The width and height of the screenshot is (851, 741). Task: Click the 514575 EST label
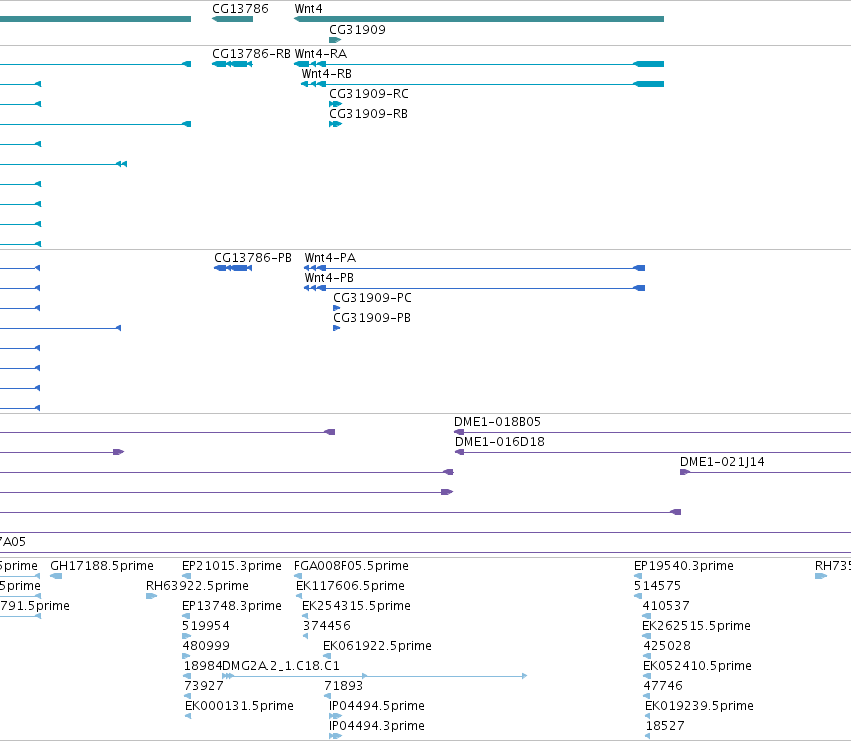pyautogui.click(x=657, y=586)
